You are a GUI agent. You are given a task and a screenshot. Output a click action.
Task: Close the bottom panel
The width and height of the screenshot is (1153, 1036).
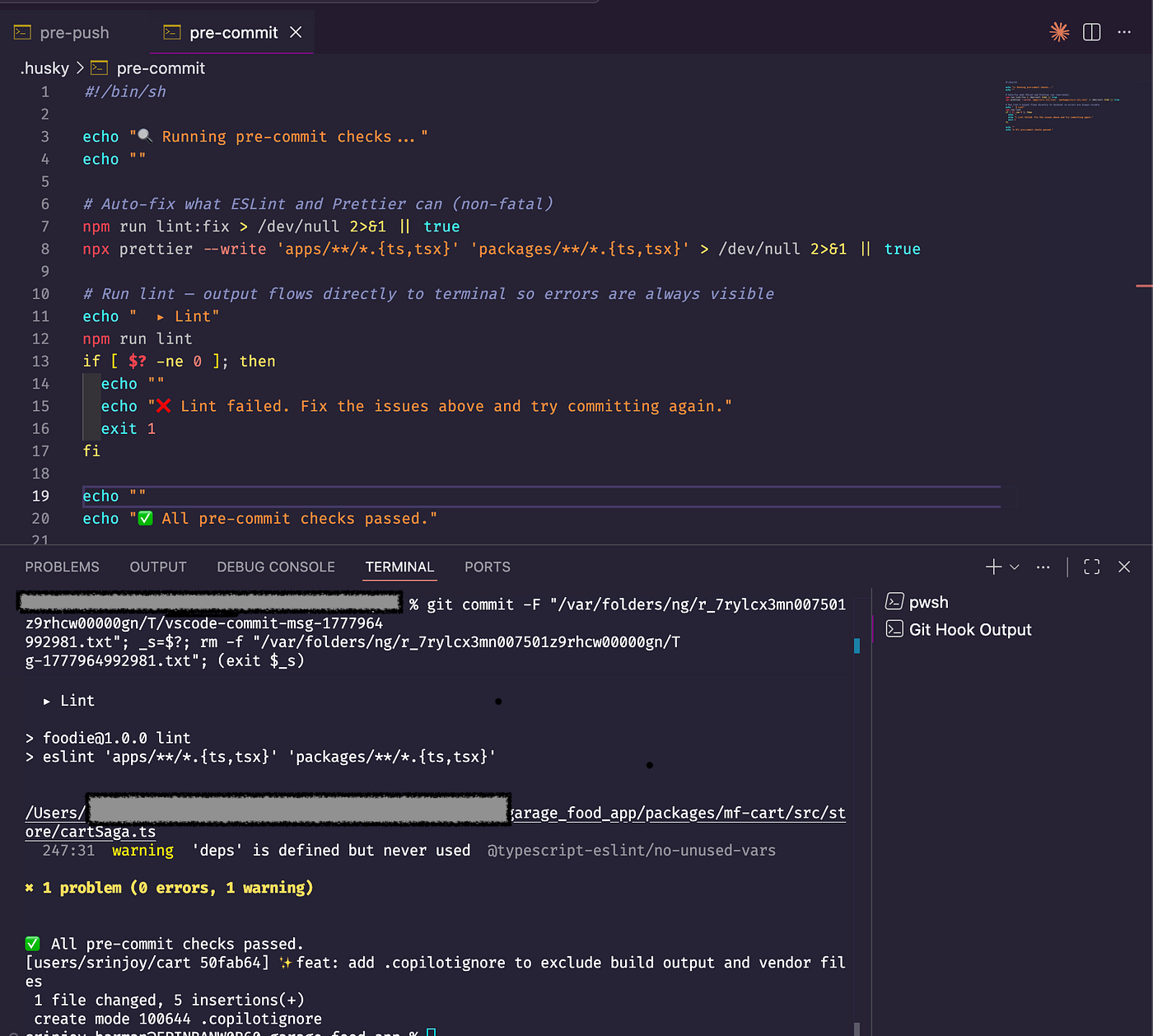[x=1124, y=567]
